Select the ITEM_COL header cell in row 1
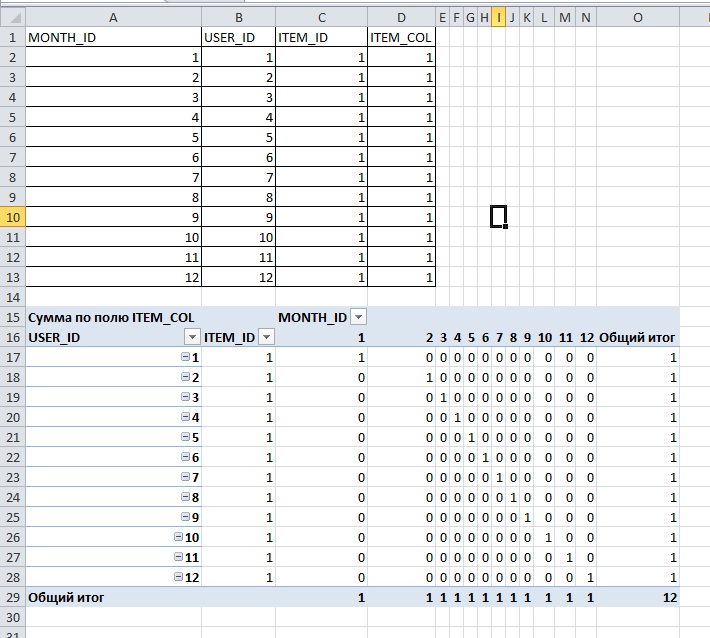 (401, 37)
